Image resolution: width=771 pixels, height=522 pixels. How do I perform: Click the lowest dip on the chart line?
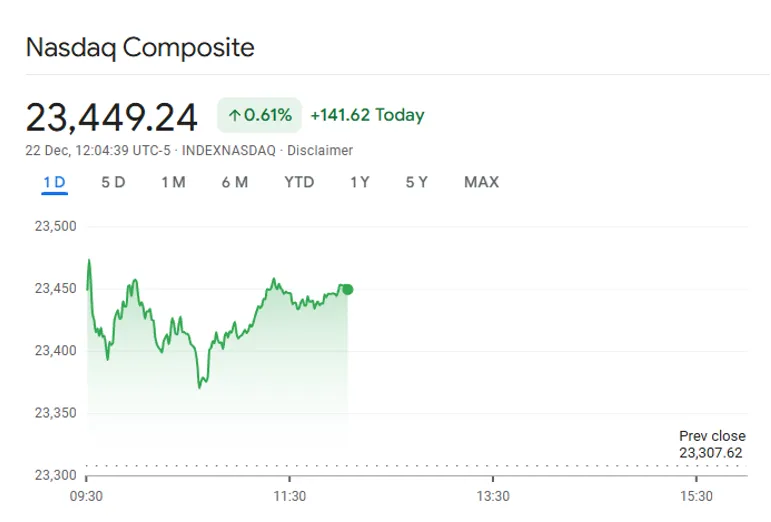pos(200,386)
